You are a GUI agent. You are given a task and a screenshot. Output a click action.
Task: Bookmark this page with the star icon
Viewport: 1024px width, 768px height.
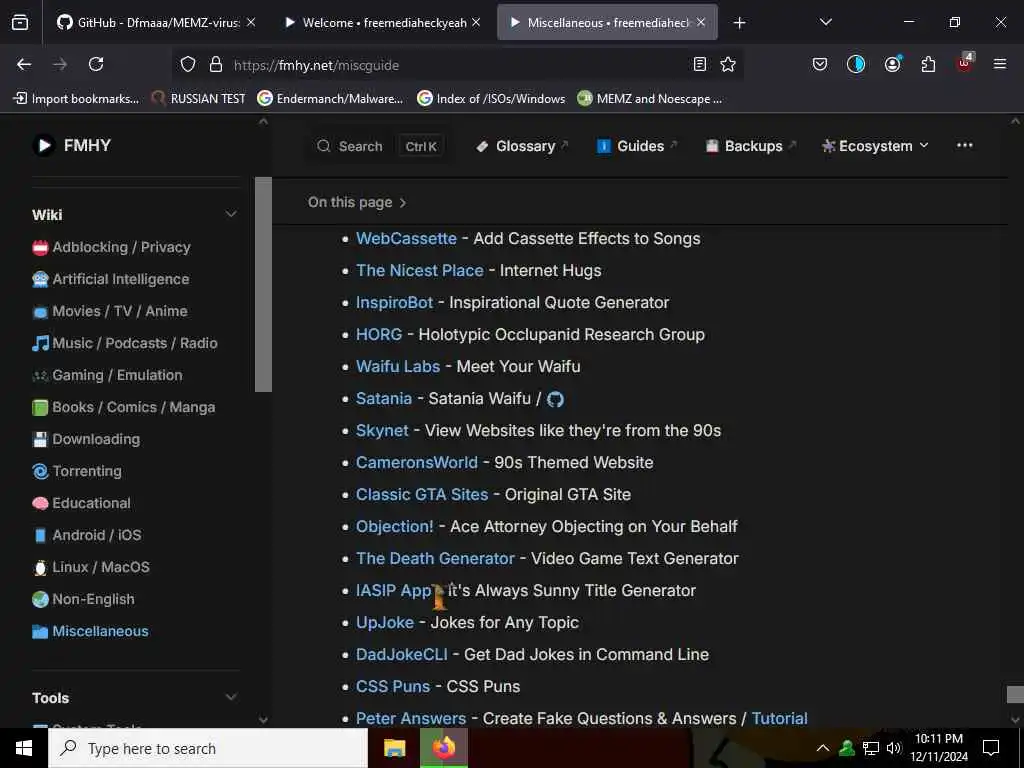coord(728,64)
